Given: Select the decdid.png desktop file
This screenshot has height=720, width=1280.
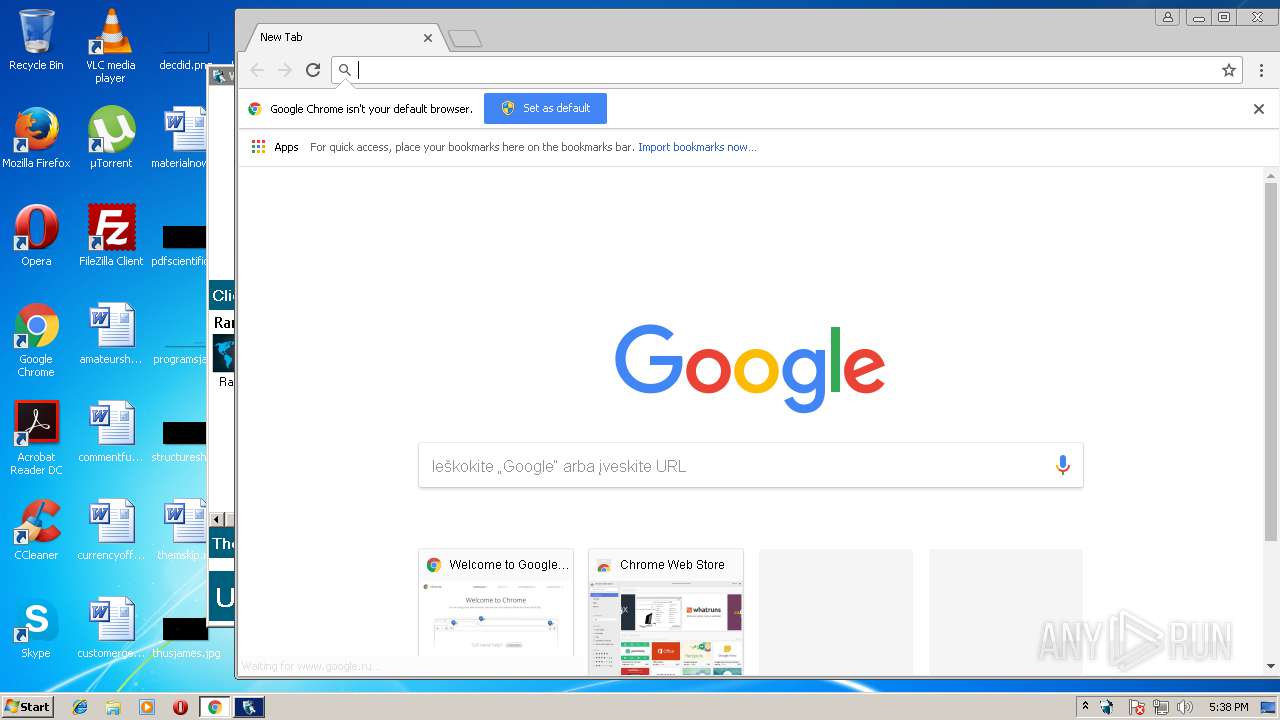Looking at the screenshot, I should coord(185,48).
